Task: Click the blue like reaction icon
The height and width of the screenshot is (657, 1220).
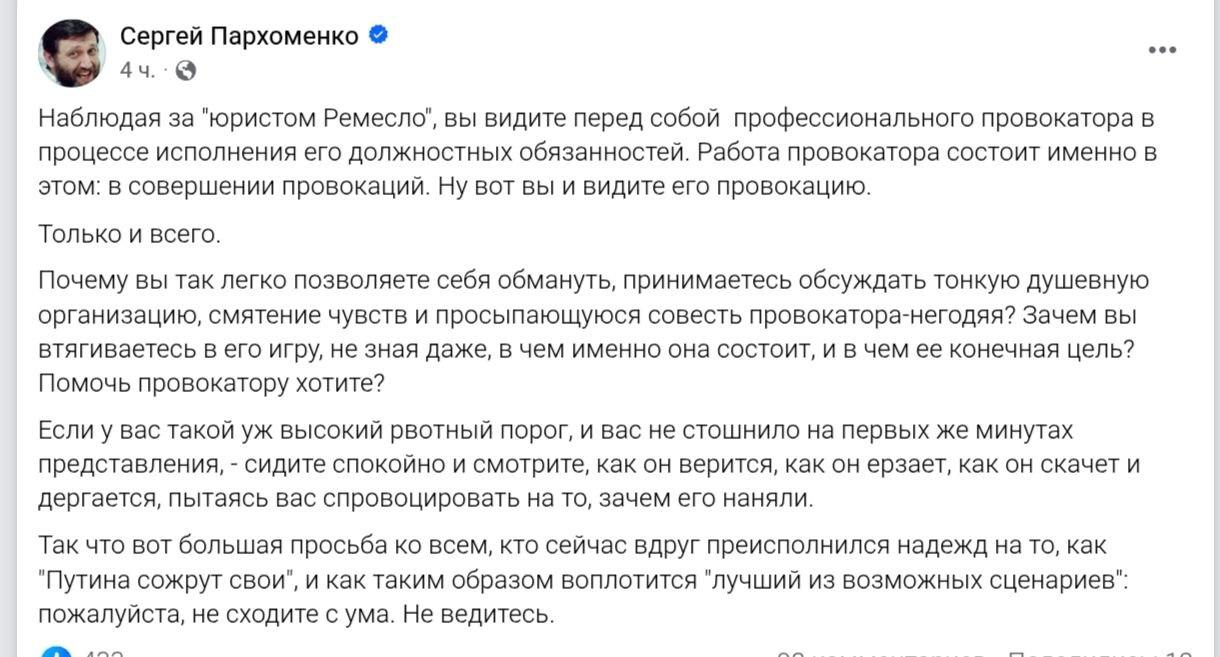Action: [x=55, y=653]
